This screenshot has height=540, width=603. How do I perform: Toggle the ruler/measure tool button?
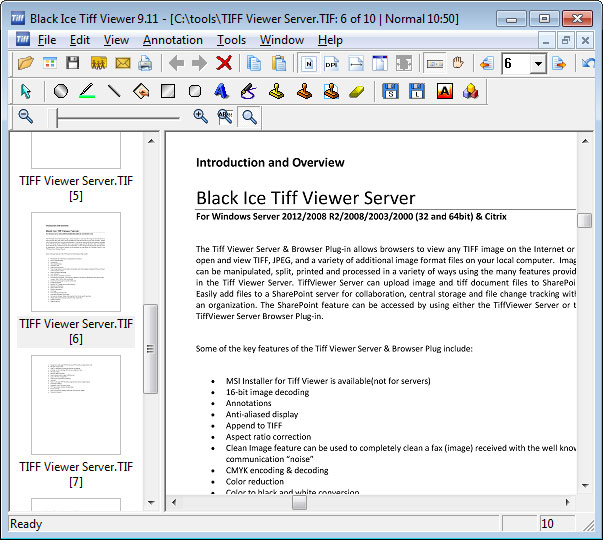pyautogui.click(x=435, y=63)
